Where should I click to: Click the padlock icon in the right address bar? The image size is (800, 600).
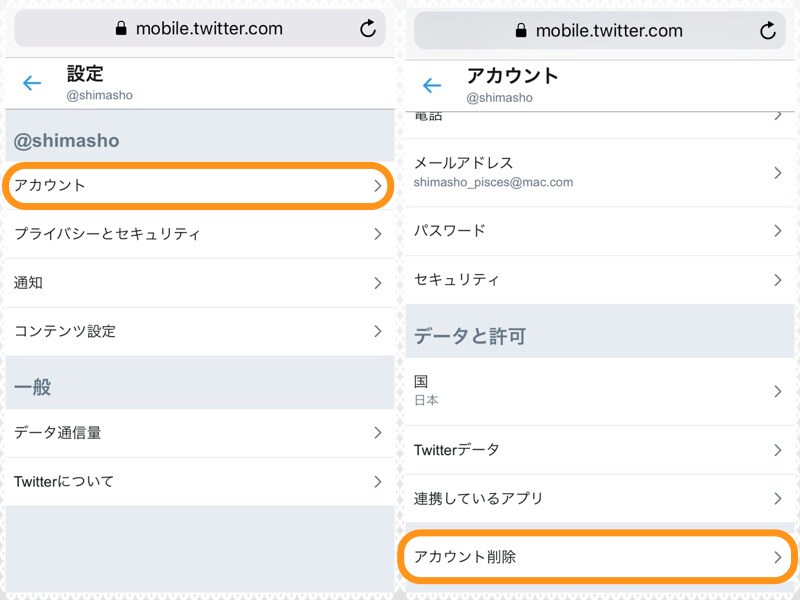[521, 31]
